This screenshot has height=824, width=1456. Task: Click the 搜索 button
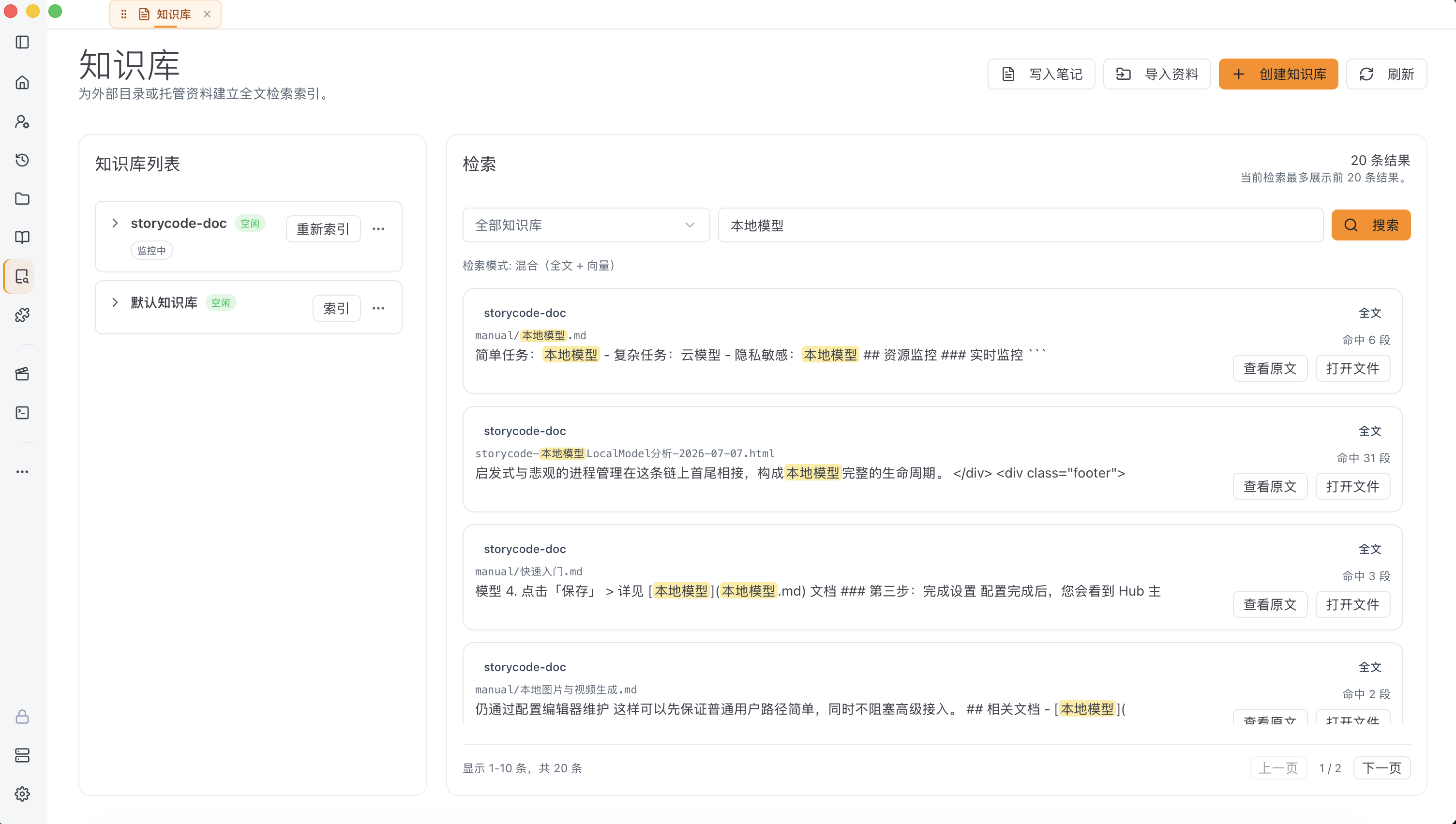click(x=1371, y=225)
